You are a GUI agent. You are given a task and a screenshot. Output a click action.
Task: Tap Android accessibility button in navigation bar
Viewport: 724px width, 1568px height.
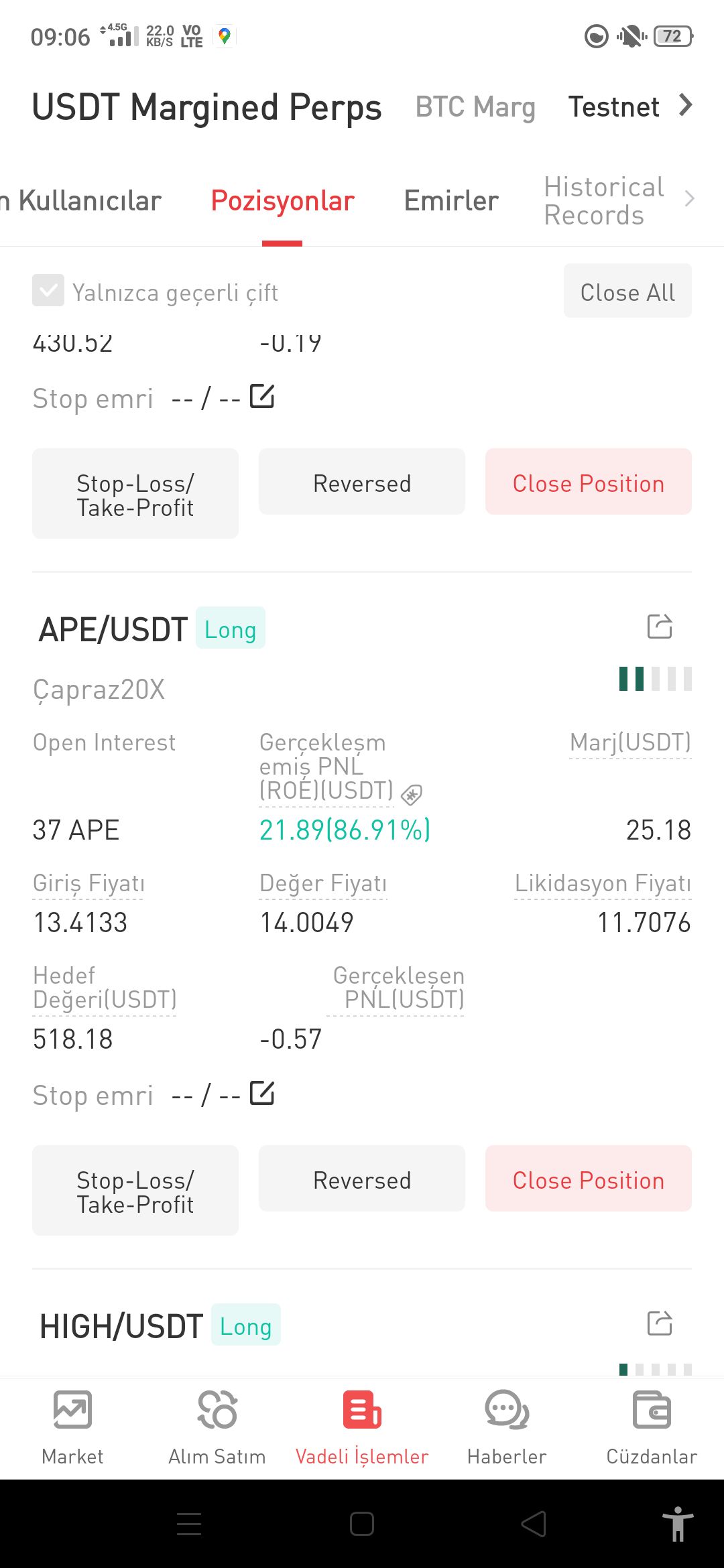point(678,1524)
